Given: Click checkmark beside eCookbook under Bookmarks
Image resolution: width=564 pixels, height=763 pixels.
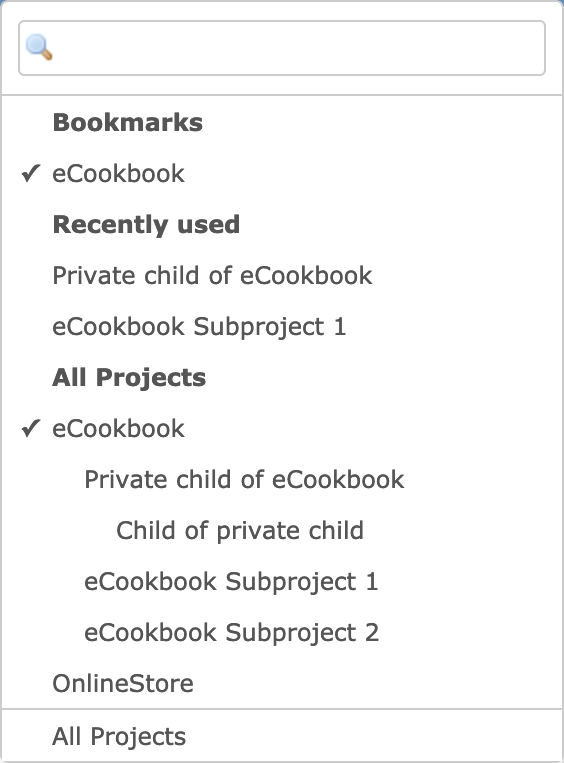Looking at the screenshot, I should (31, 173).
